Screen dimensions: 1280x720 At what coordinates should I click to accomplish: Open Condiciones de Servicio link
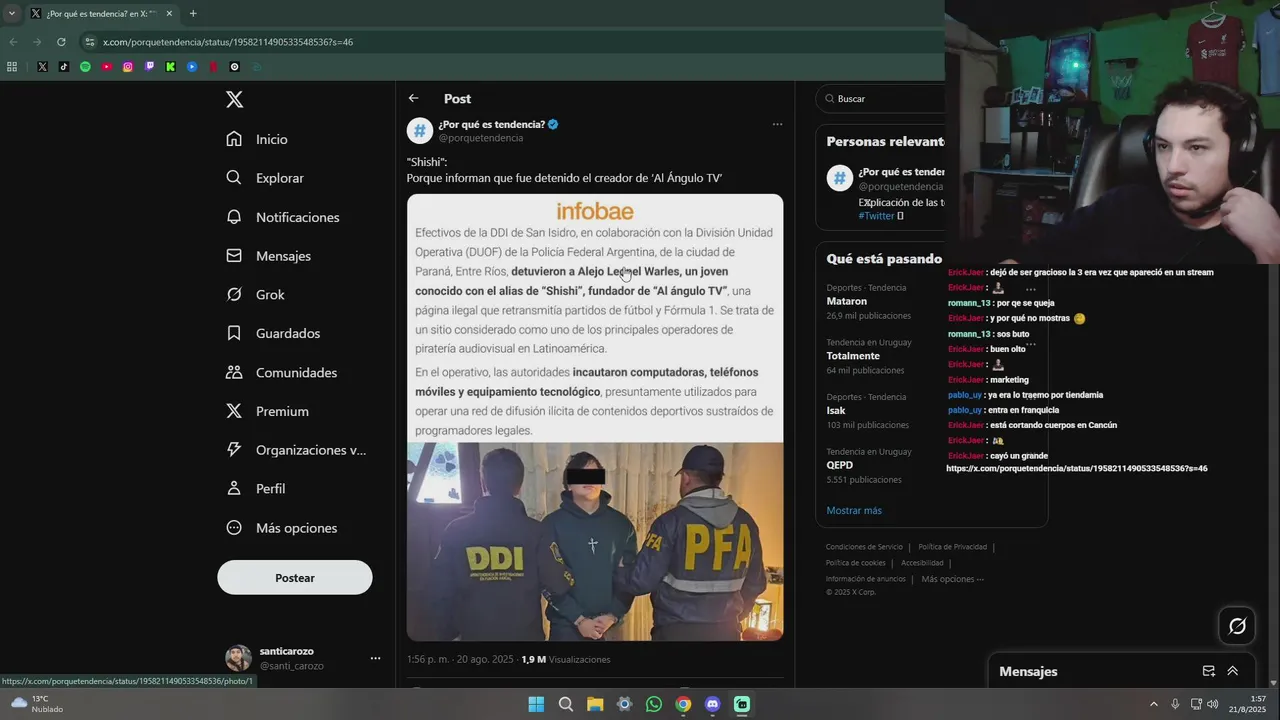click(x=864, y=547)
